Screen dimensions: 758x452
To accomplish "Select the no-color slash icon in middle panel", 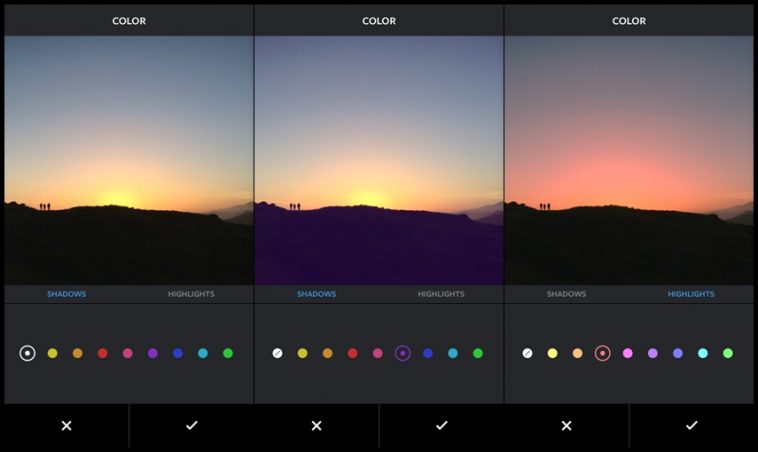I will [x=277, y=353].
